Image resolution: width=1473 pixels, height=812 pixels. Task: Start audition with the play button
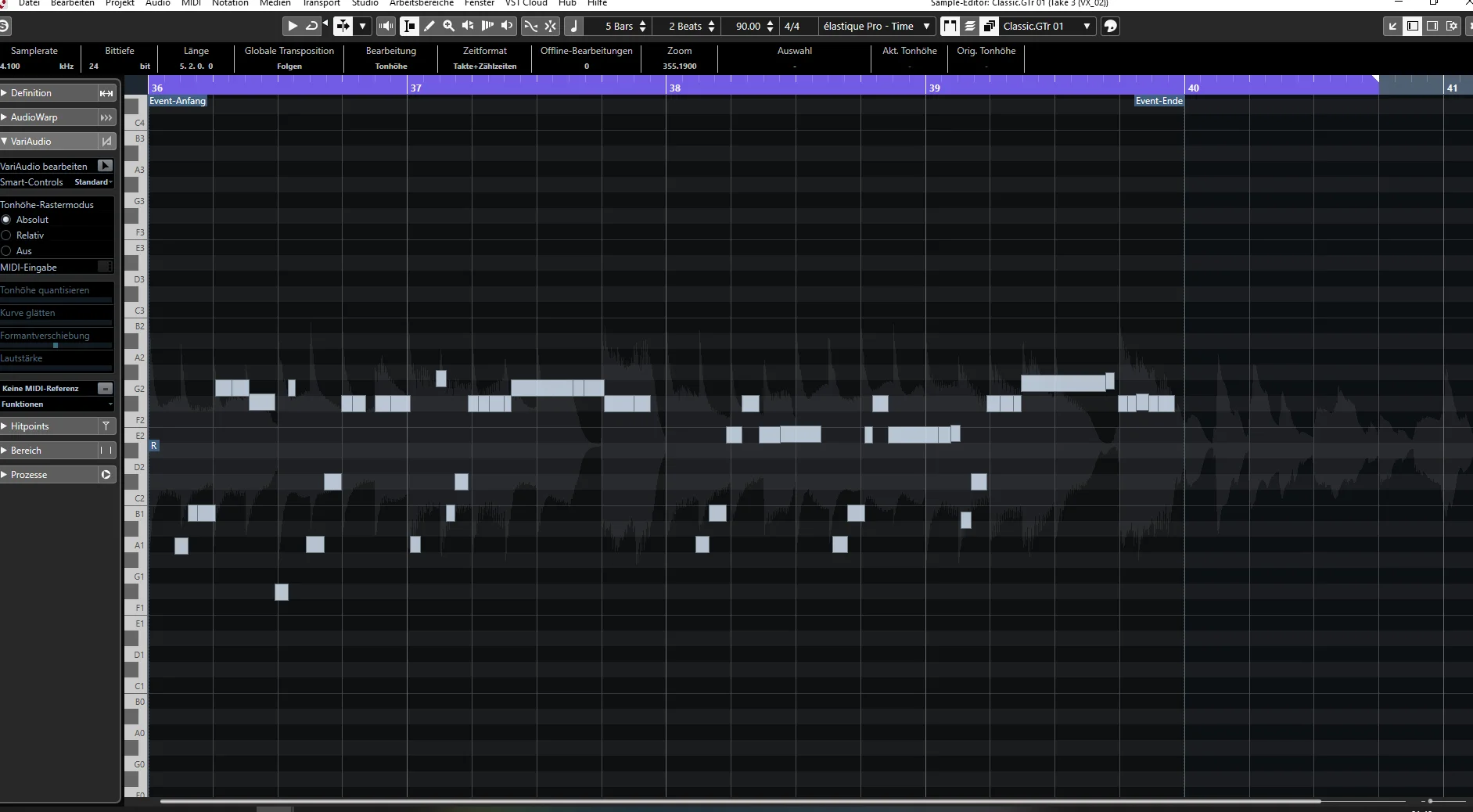[x=293, y=26]
